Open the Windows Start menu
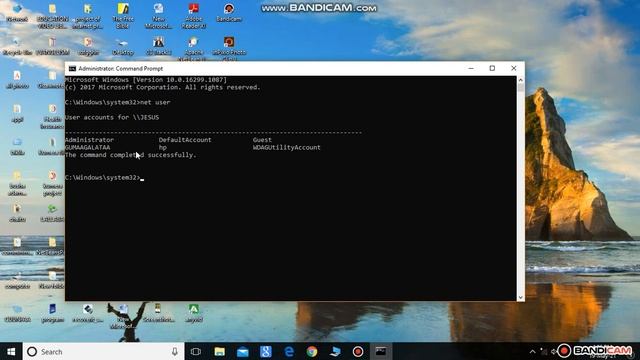 tap(11, 351)
